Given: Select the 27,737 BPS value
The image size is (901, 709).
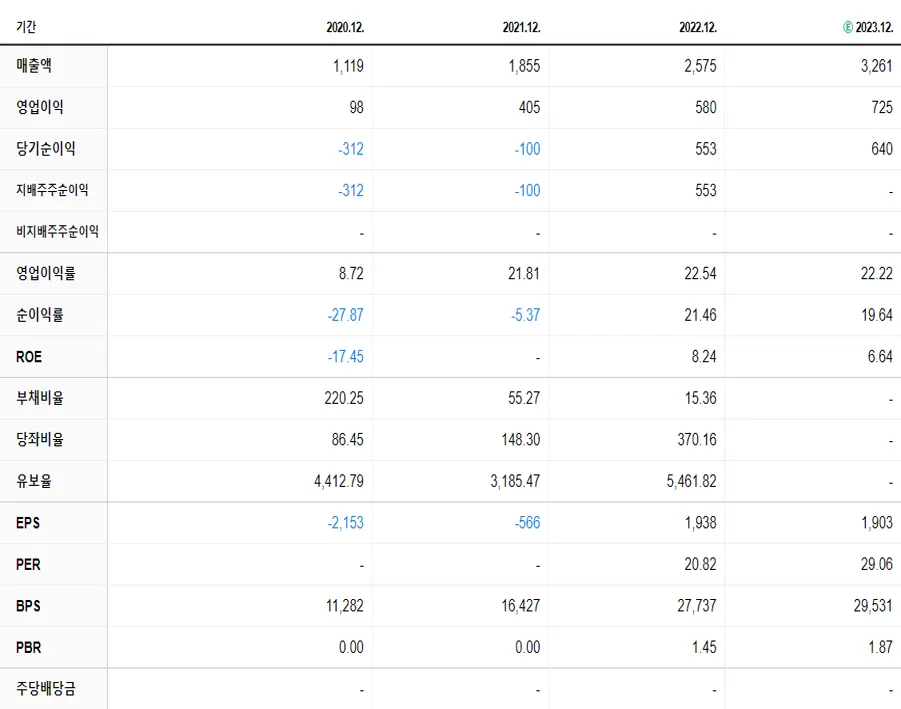Looking at the screenshot, I should [697, 606].
